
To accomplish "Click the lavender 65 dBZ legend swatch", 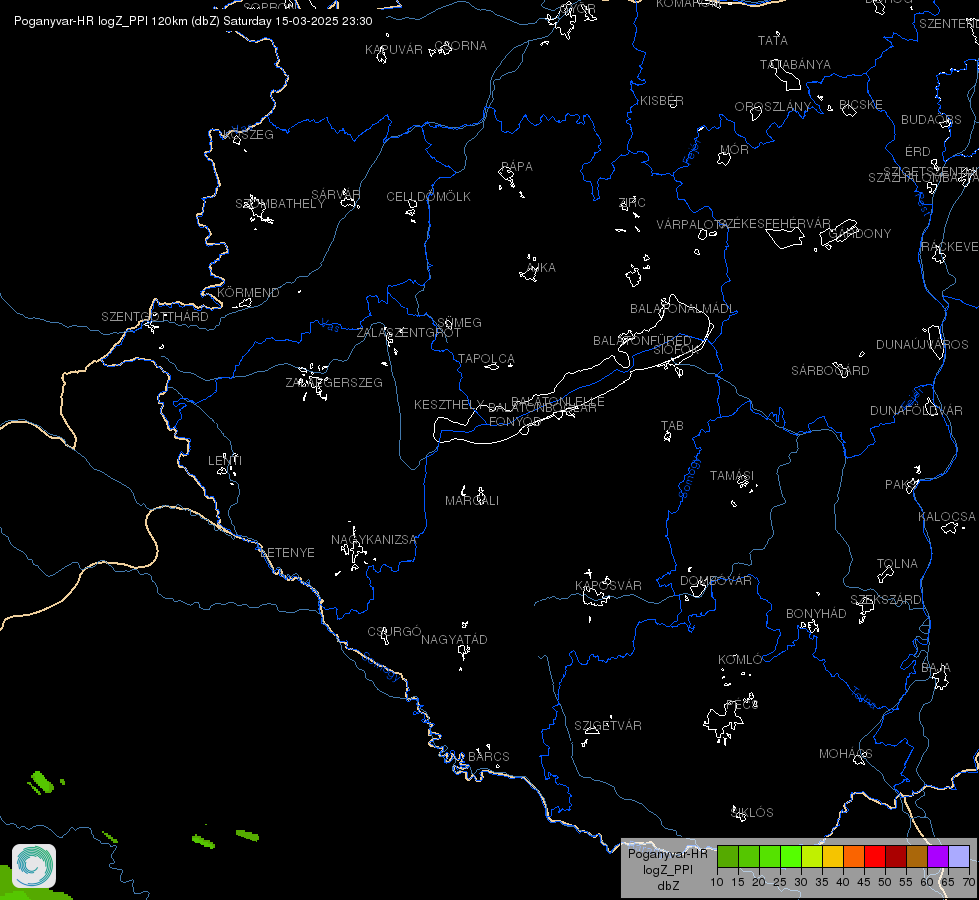I will coord(958,857).
